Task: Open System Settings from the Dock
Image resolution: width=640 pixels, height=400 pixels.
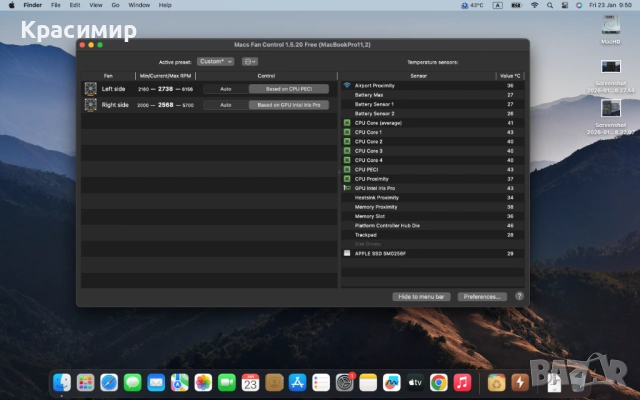Action: (344, 383)
